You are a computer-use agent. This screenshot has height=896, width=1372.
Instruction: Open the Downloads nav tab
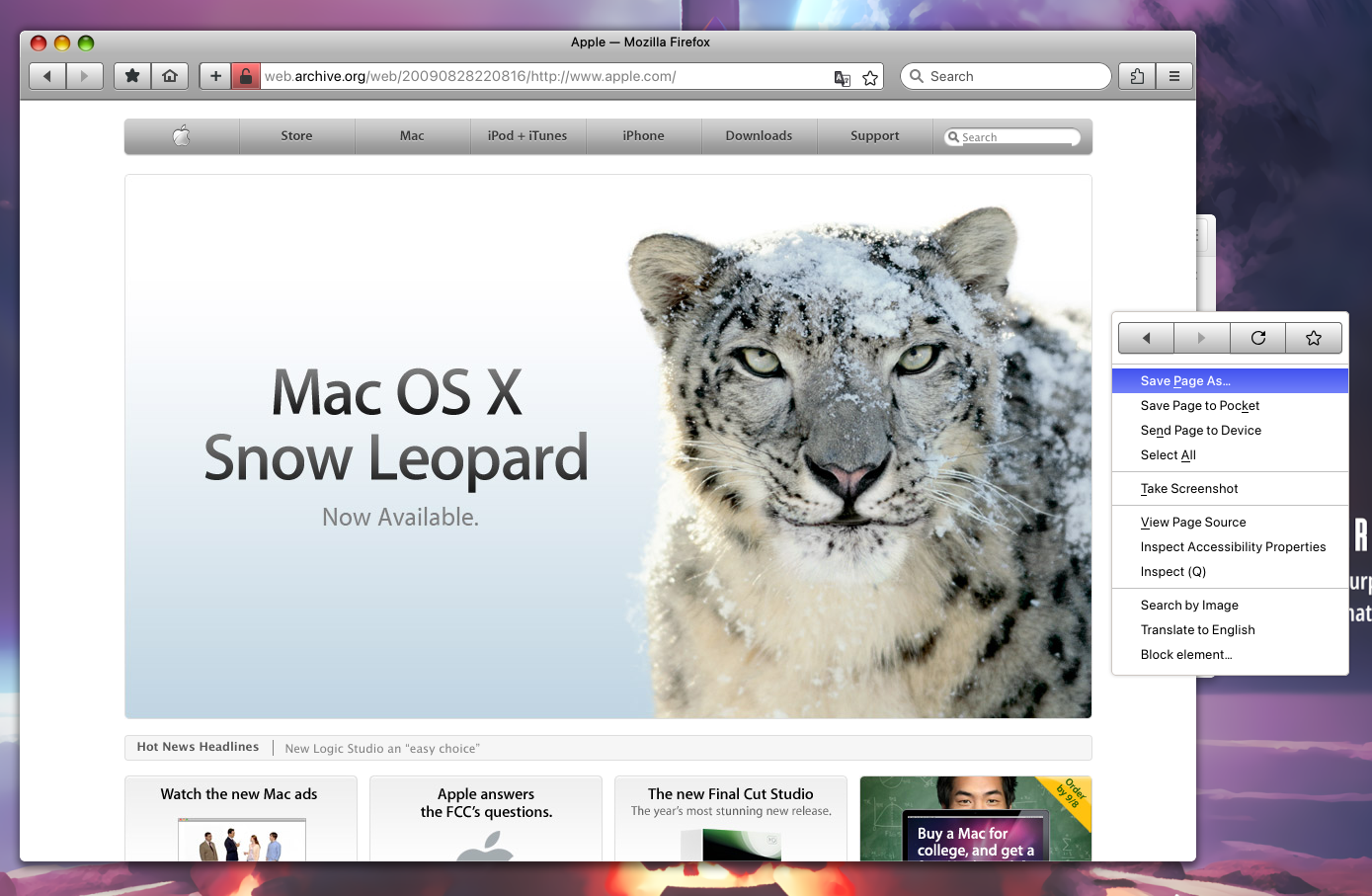click(x=759, y=136)
